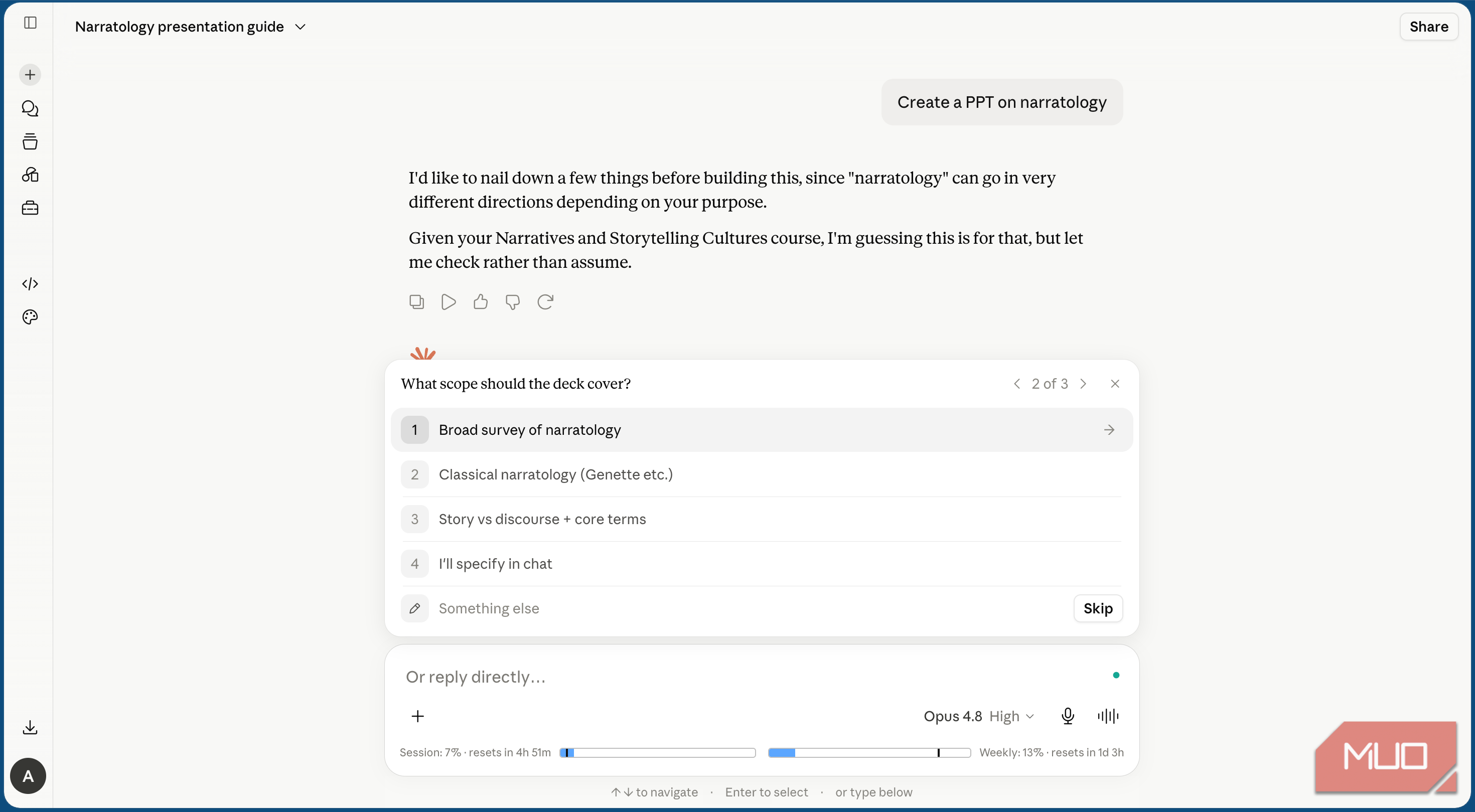Click the weekly usage progress bar
Screen dimensions: 1475x812
click(869, 752)
